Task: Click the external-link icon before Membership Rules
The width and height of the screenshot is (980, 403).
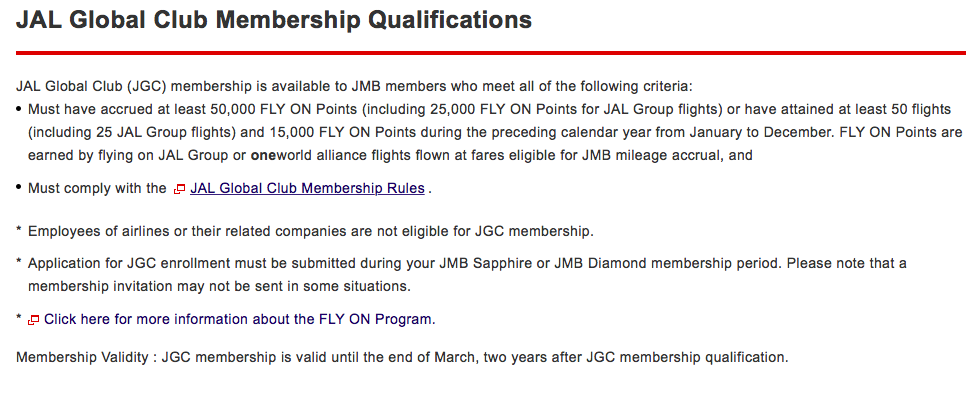Action: coord(179,189)
